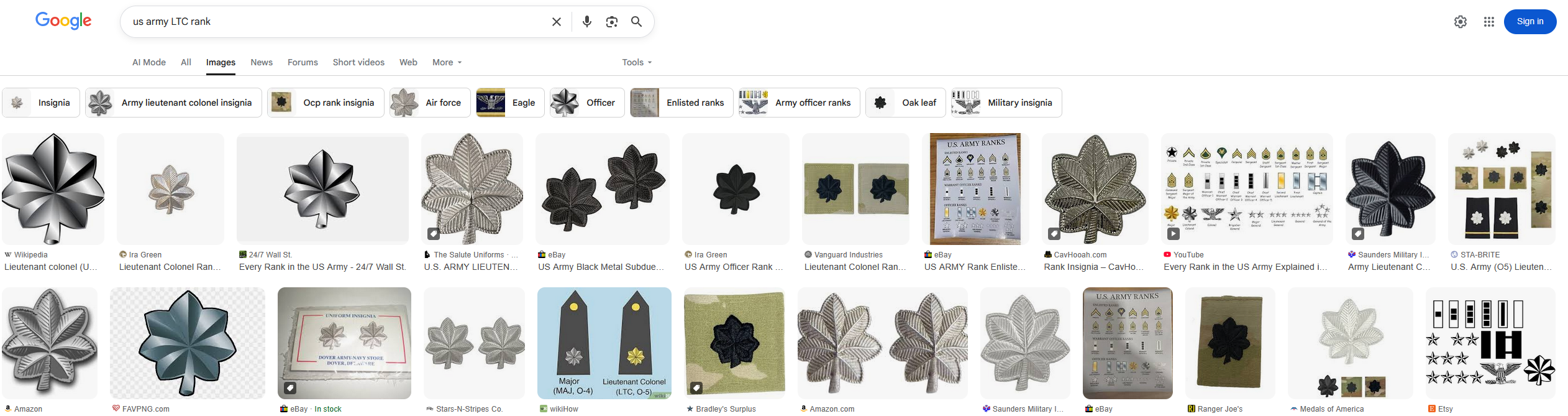1568x416 pixels.
Task: Filter by Ocp rank insignia chip
Action: [x=326, y=103]
